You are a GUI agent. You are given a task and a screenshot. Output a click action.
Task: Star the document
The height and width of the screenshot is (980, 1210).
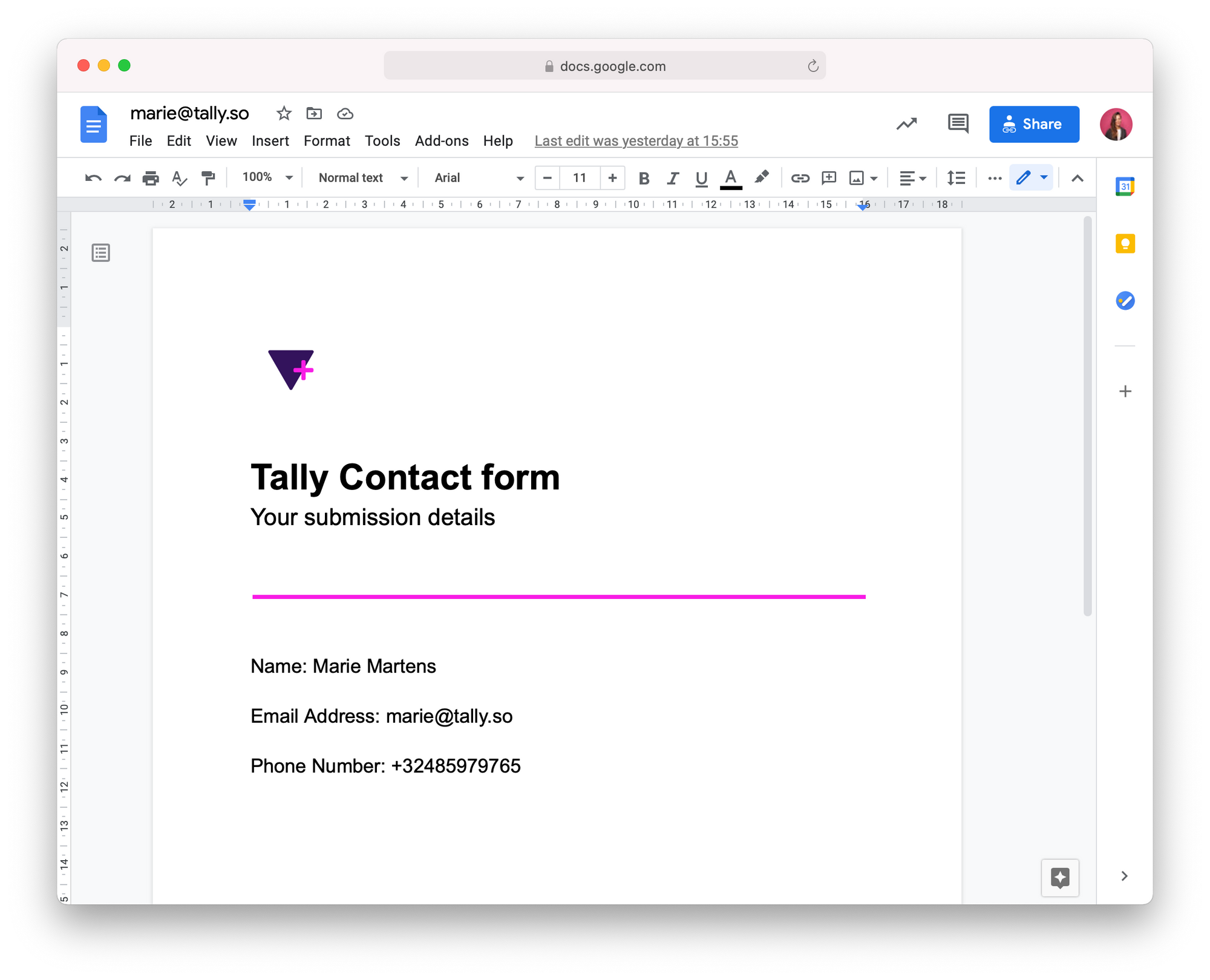284,113
